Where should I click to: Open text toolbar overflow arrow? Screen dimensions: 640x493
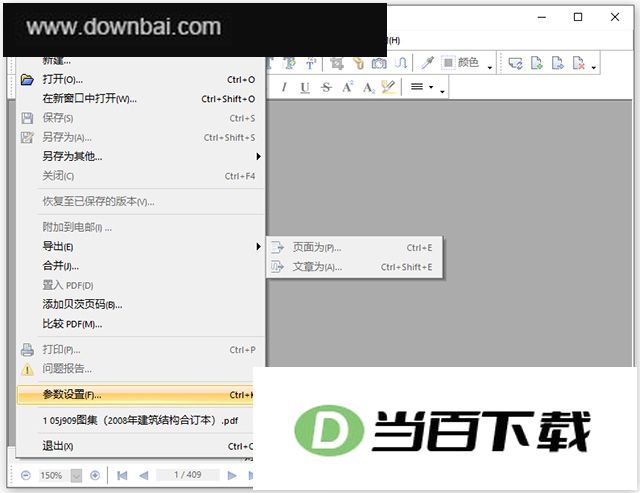pyautogui.click(x=442, y=91)
